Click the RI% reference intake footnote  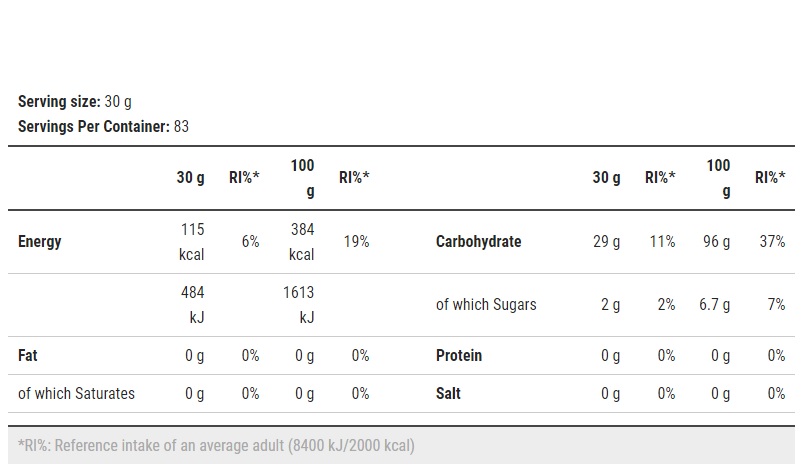216,446
